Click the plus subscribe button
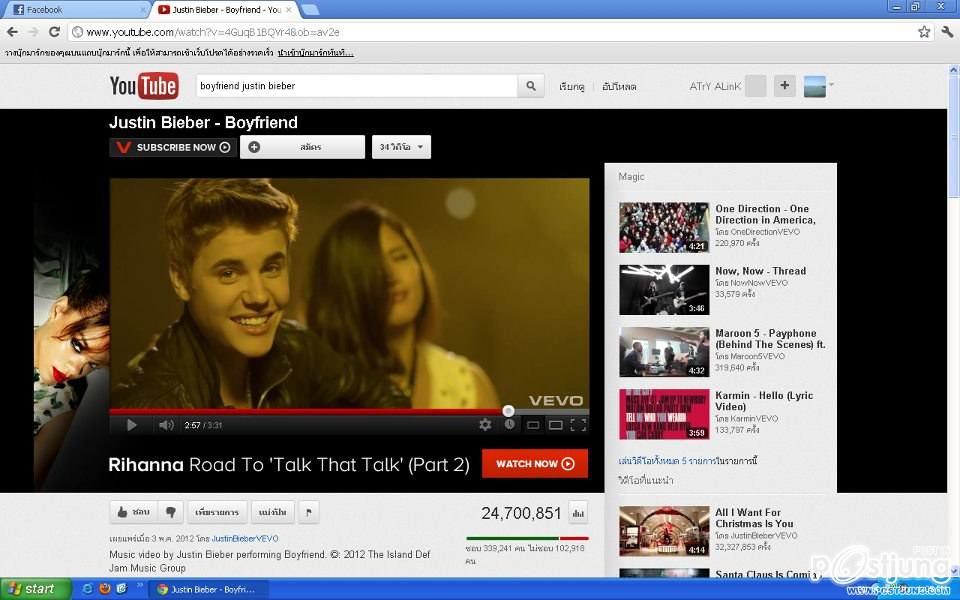960x600 pixels. pos(302,147)
